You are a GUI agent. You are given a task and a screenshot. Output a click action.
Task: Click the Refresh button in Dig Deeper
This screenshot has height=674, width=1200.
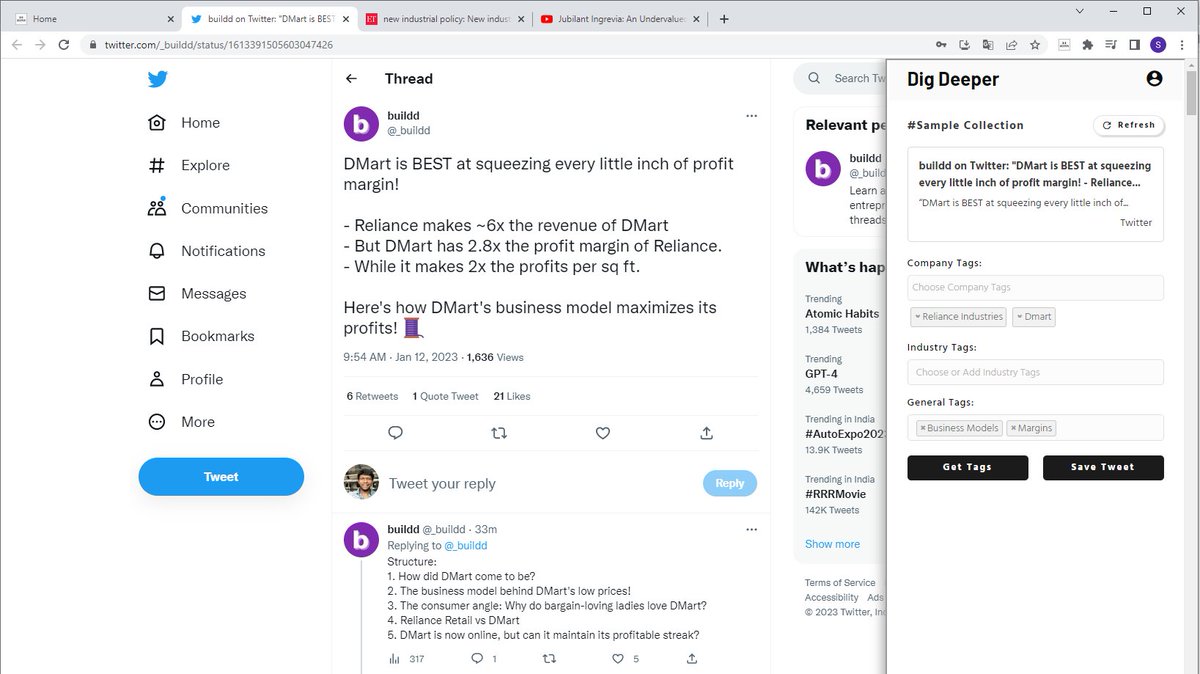(1128, 125)
